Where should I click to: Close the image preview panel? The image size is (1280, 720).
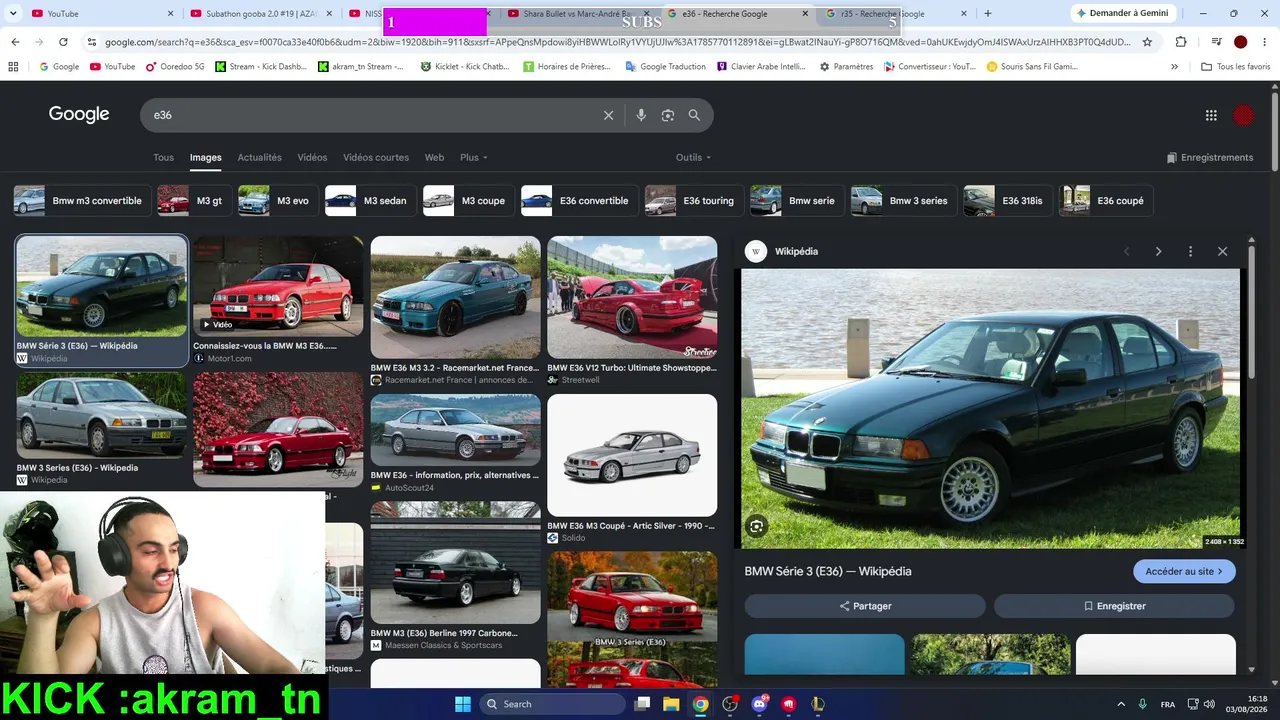pyautogui.click(x=1222, y=251)
